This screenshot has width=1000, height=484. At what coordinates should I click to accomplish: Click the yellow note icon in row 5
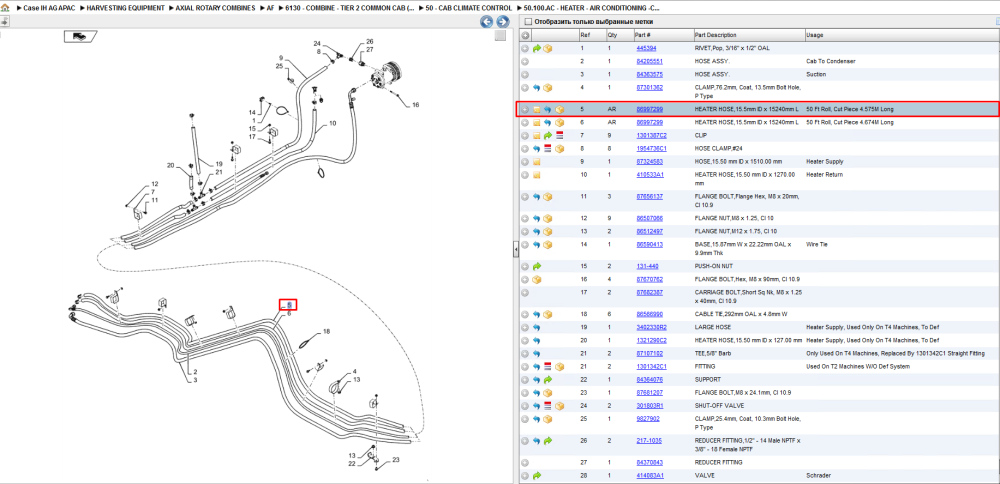(x=537, y=110)
